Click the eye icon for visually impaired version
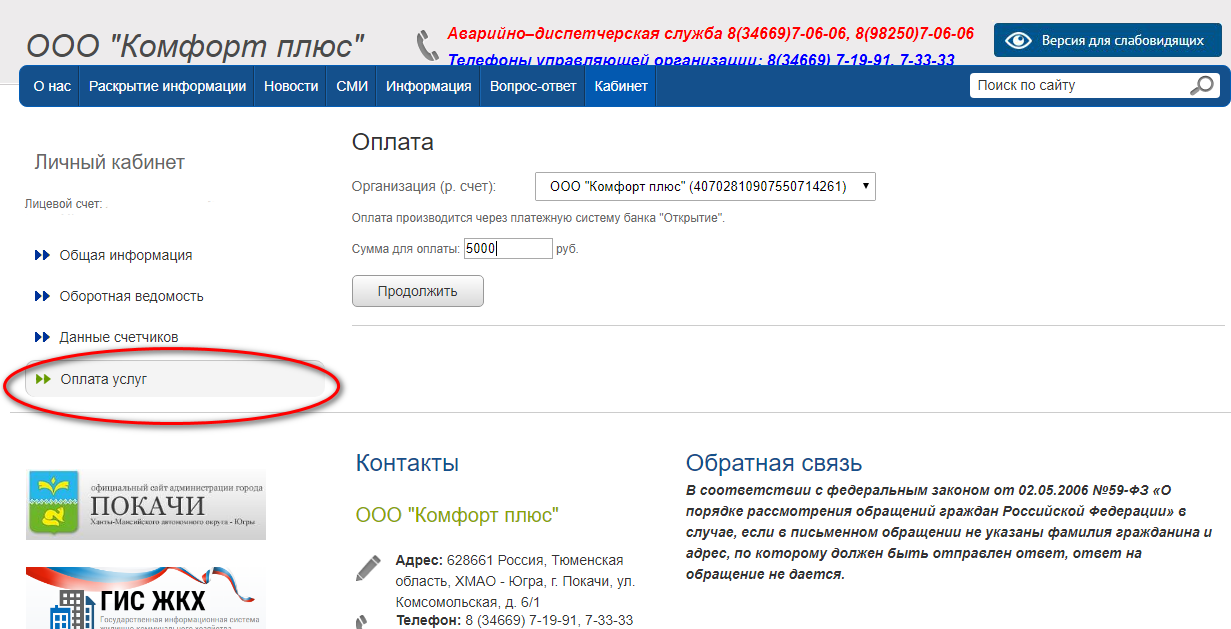 (x=1019, y=41)
